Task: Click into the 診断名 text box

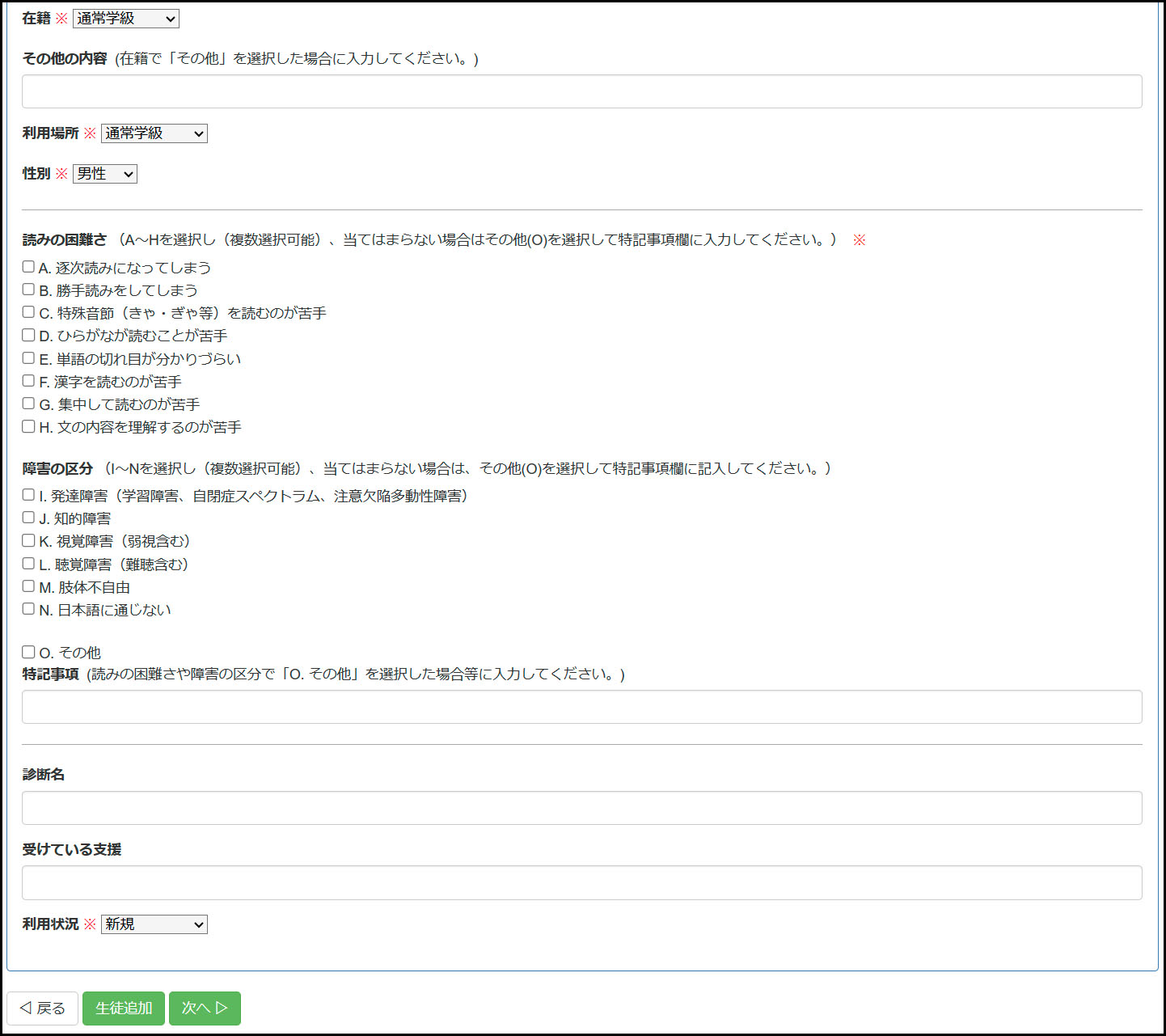Action: 581,808
